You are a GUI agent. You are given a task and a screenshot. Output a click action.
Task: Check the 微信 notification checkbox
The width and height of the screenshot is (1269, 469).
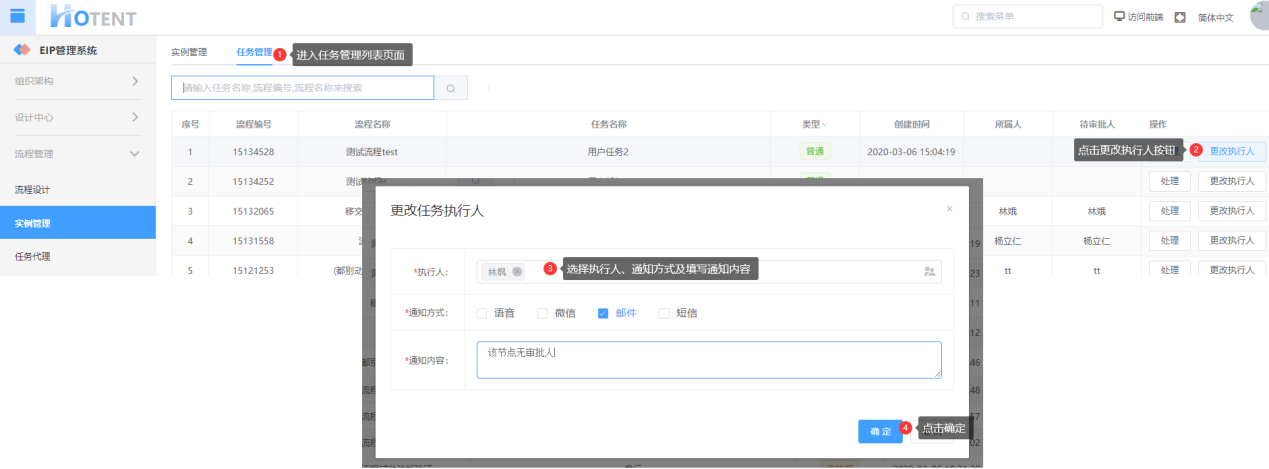(543, 313)
